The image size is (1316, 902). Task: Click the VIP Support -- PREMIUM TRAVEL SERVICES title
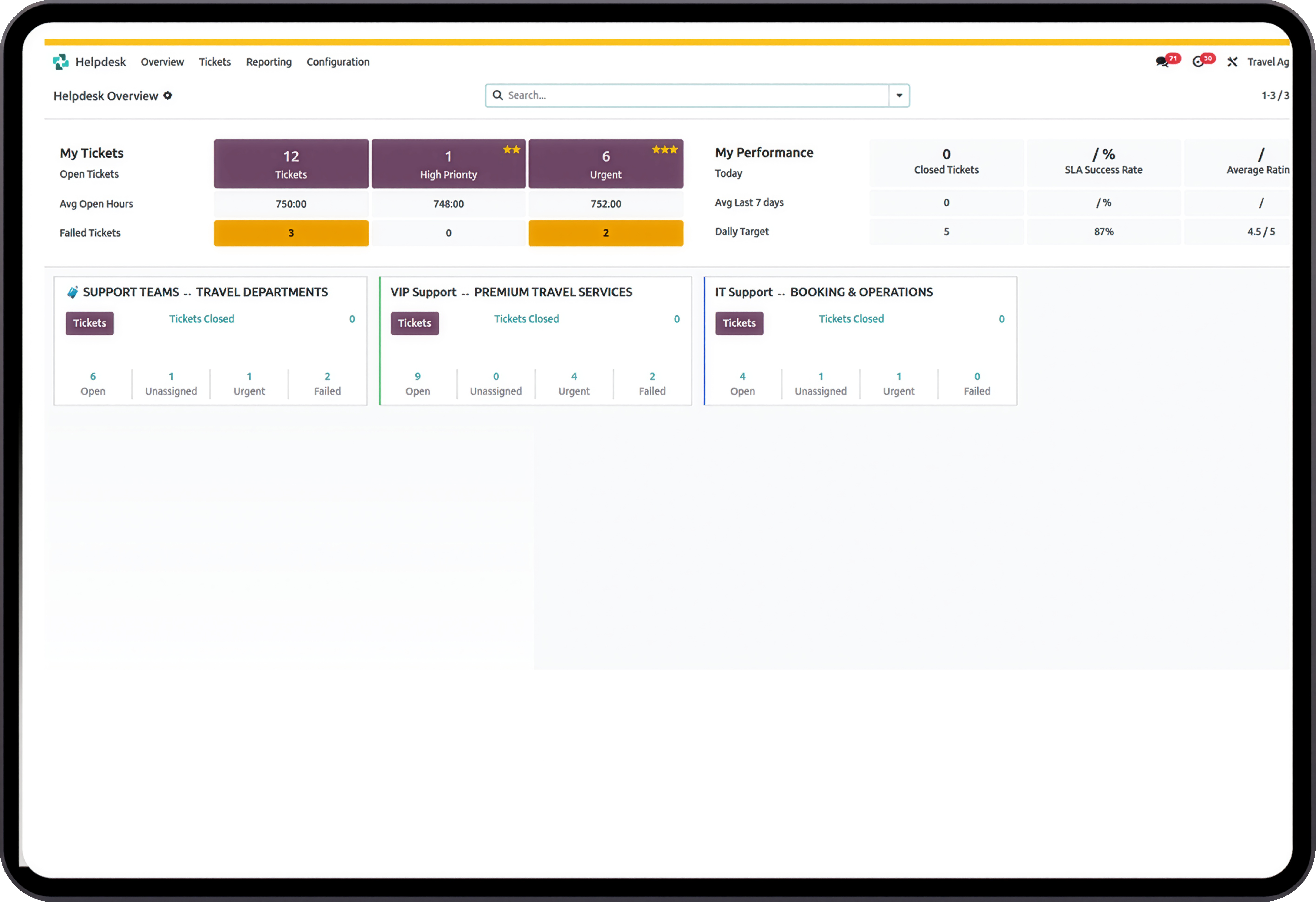point(511,292)
